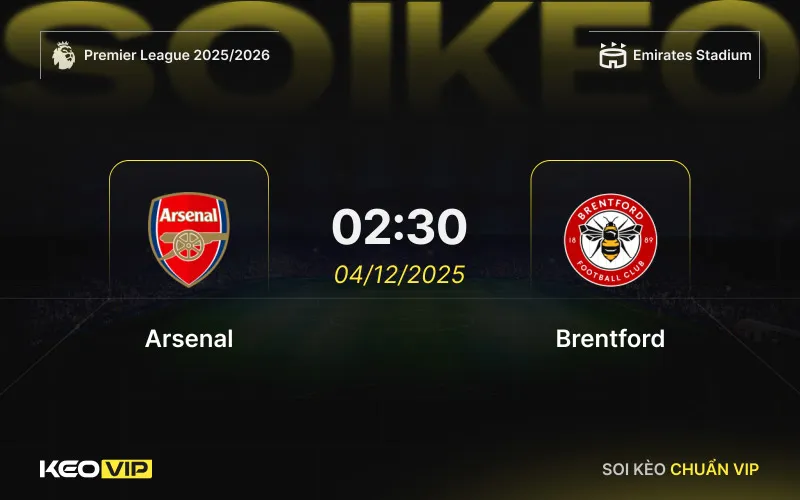800x500 pixels.
Task: Click the KEO VIP logo
Action: point(96,469)
